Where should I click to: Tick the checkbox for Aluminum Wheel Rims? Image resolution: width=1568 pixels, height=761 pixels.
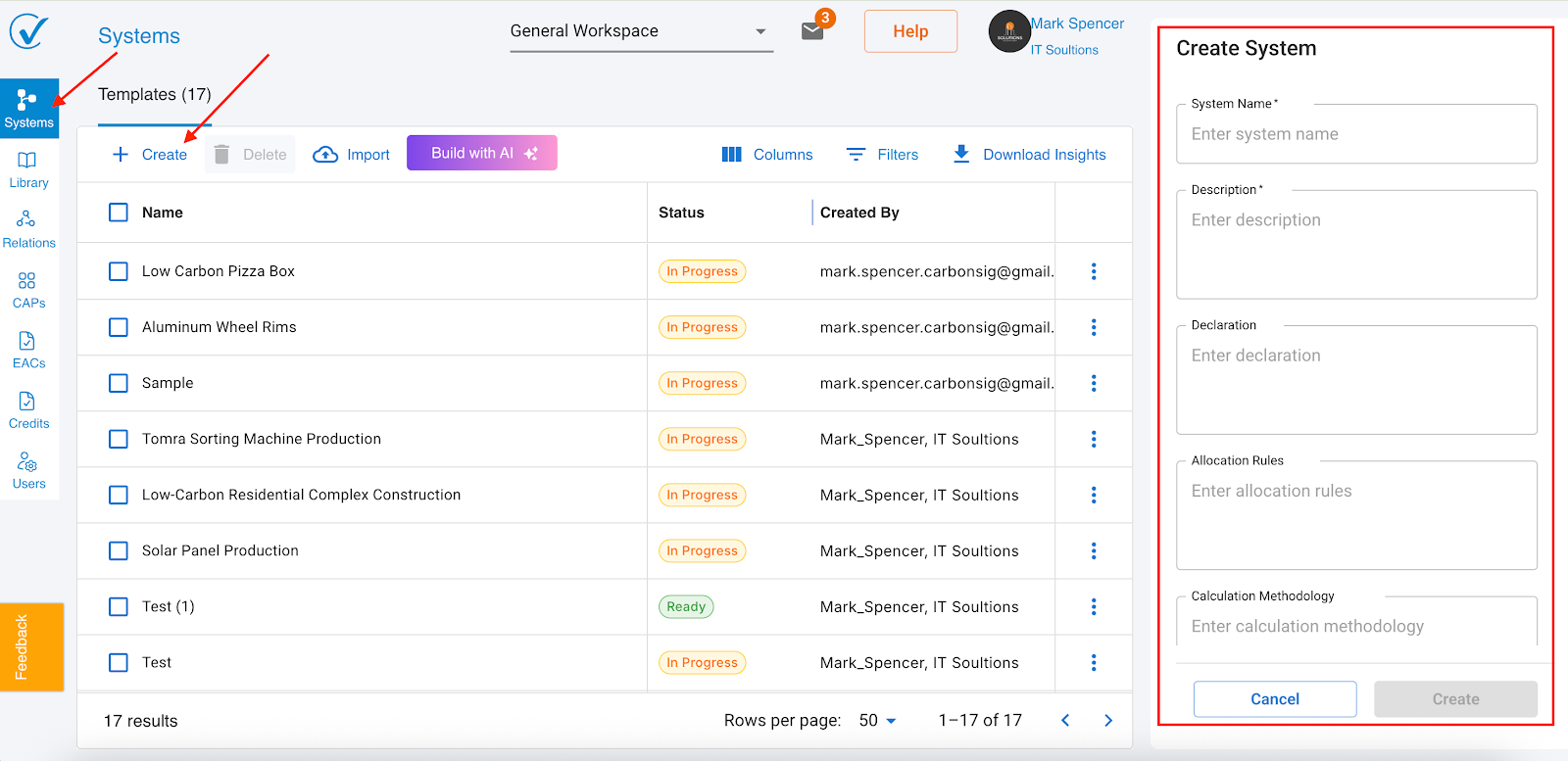click(119, 327)
